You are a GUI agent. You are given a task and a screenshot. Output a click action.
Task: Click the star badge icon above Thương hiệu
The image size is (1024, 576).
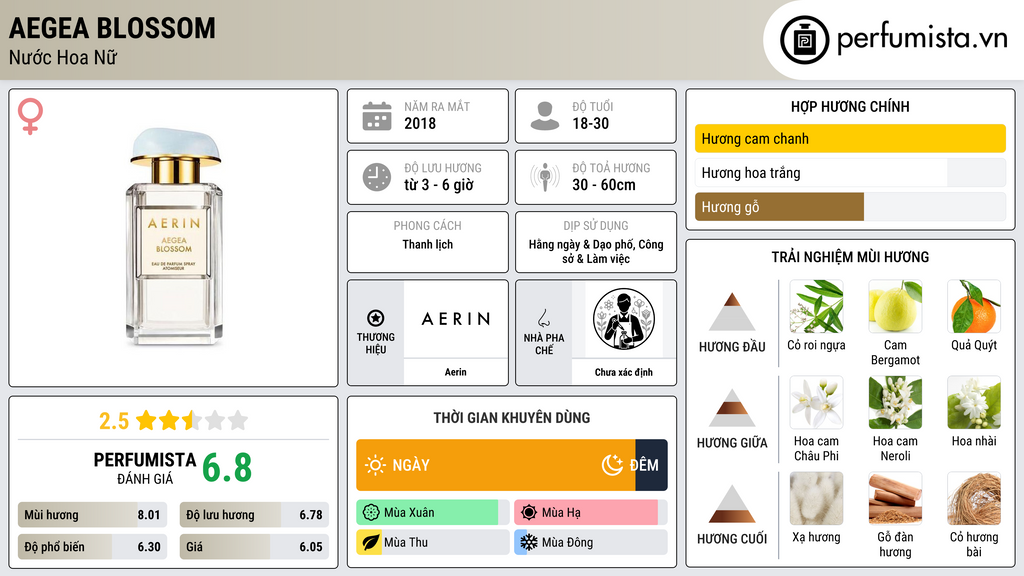click(x=376, y=318)
